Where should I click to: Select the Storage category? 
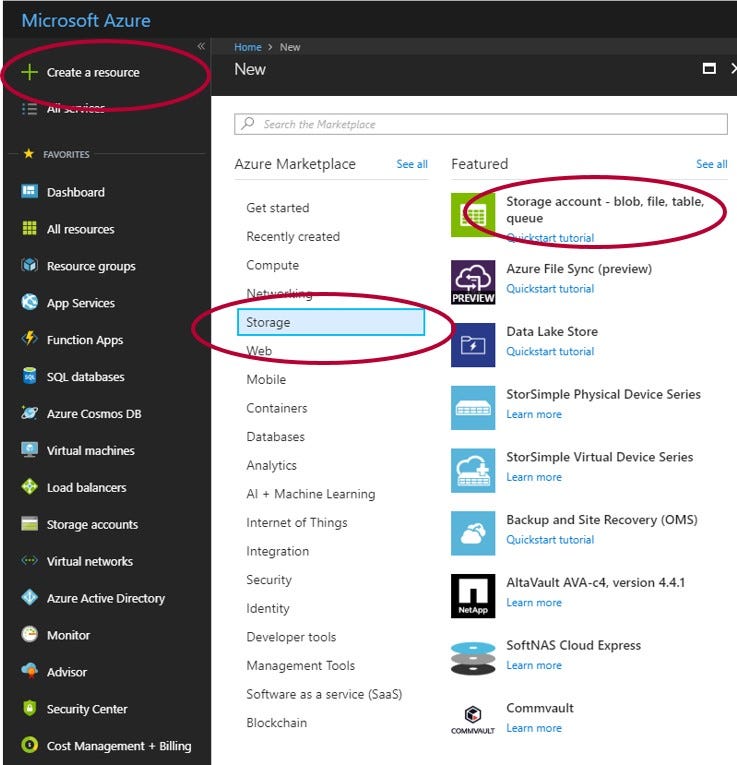click(331, 322)
